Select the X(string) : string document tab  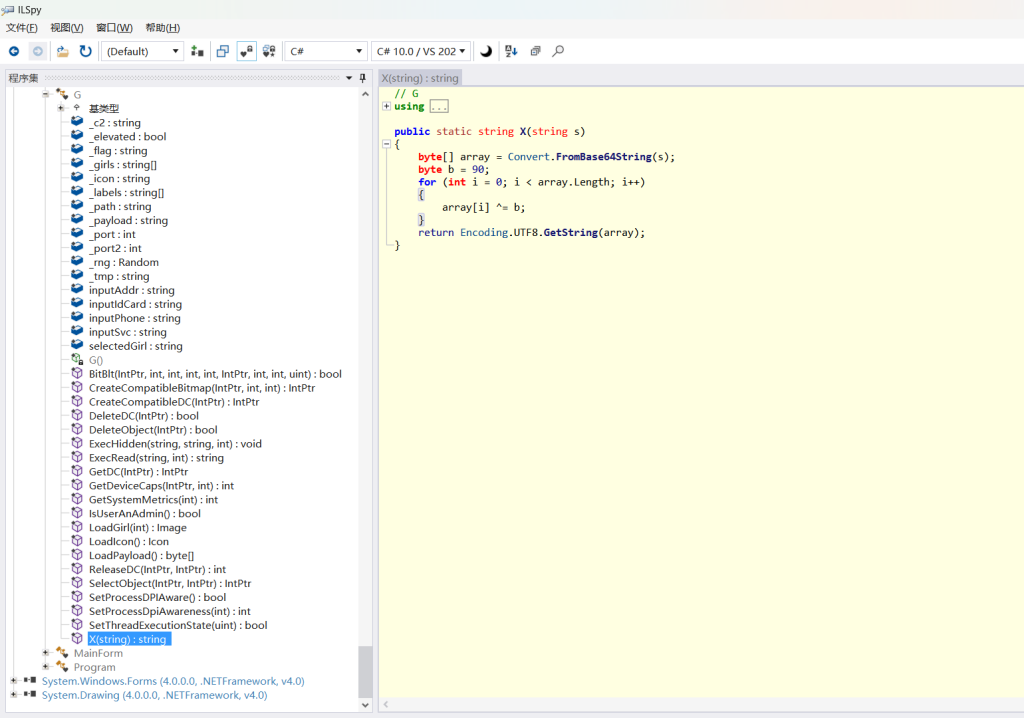coord(420,78)
